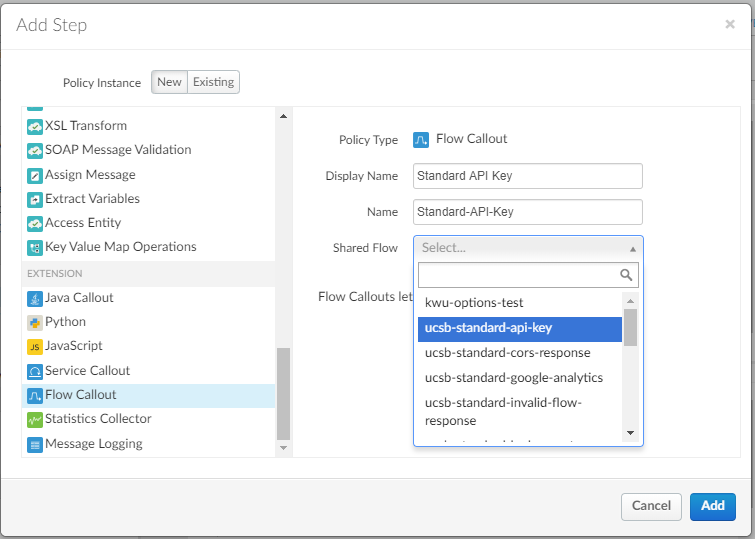Viewport: 755px width, 539px height.
Task: Select Extract Variables in policy list
Action: pos(92,199)
